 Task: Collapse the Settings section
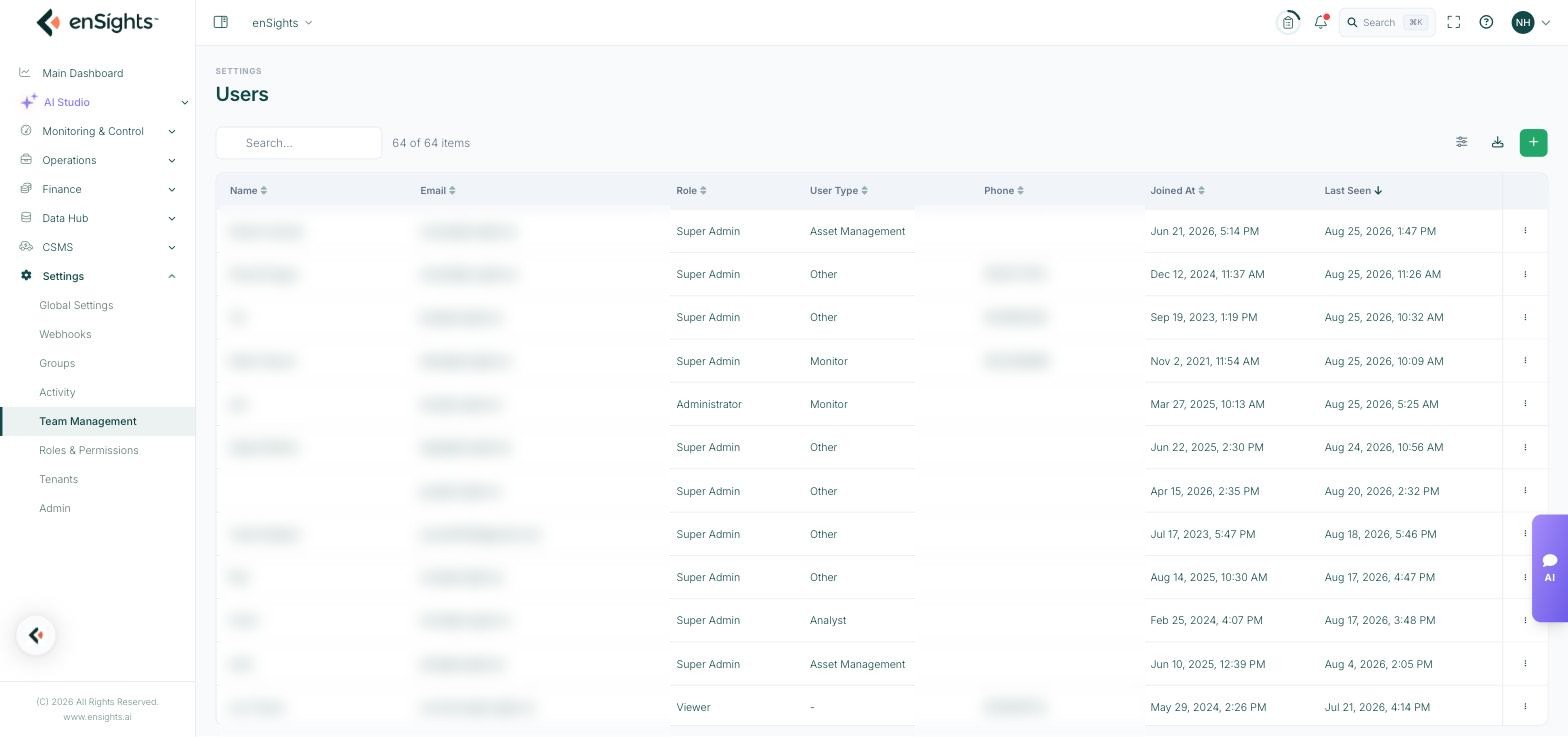[x=97, y=276]
